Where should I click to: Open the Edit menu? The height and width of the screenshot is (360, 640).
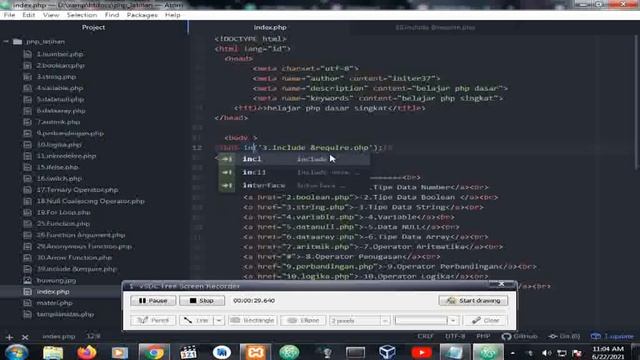pos(29,15)
